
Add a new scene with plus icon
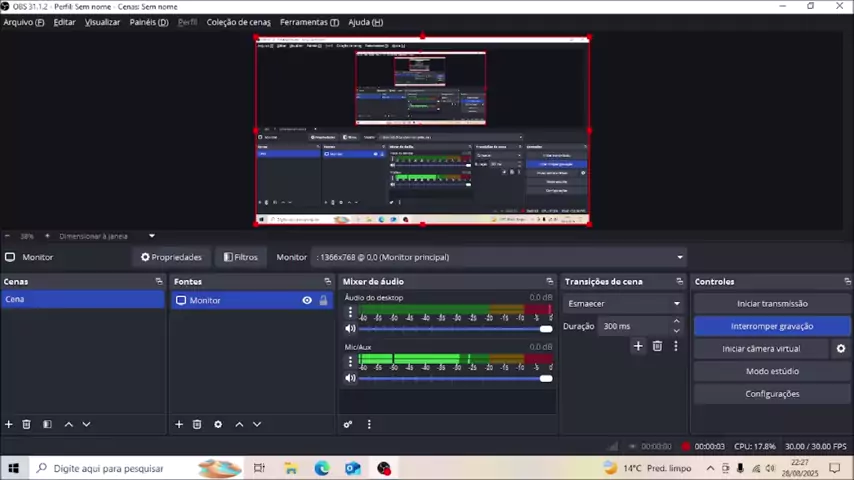click(x=9, y=424)
